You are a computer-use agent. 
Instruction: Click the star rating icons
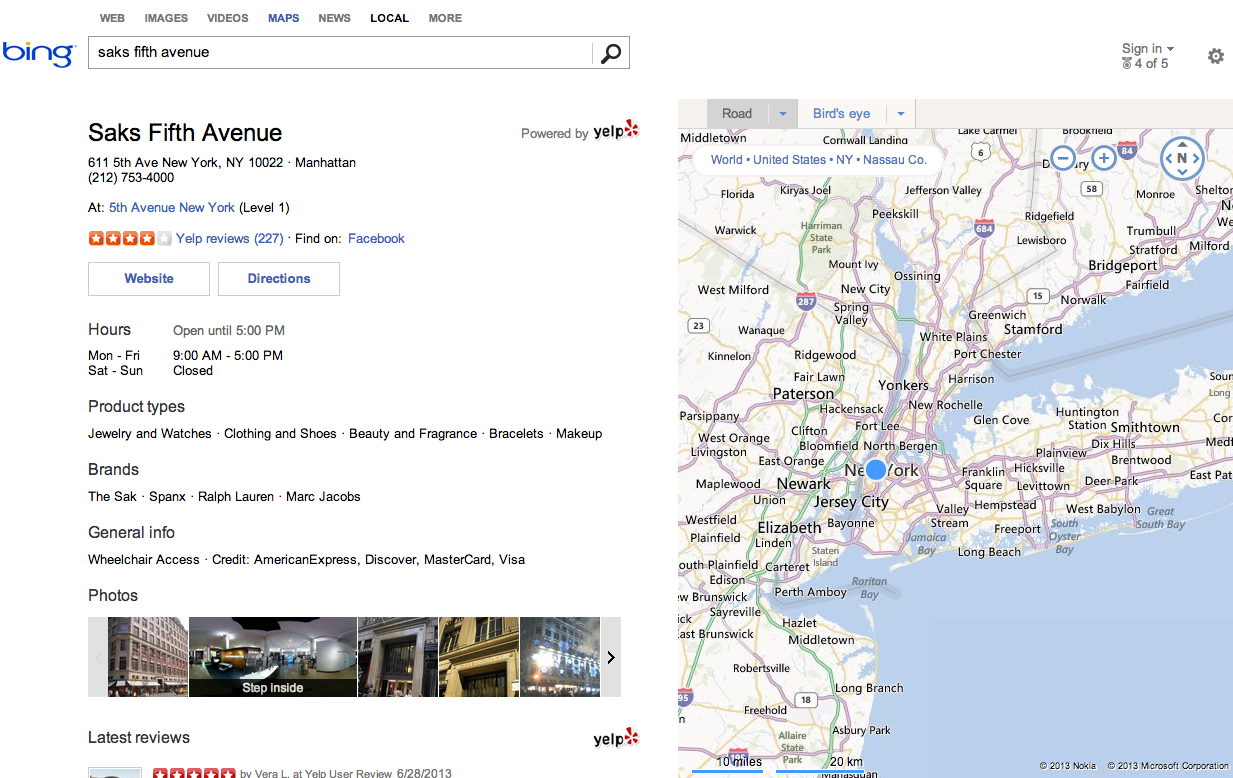pos(129,238)
